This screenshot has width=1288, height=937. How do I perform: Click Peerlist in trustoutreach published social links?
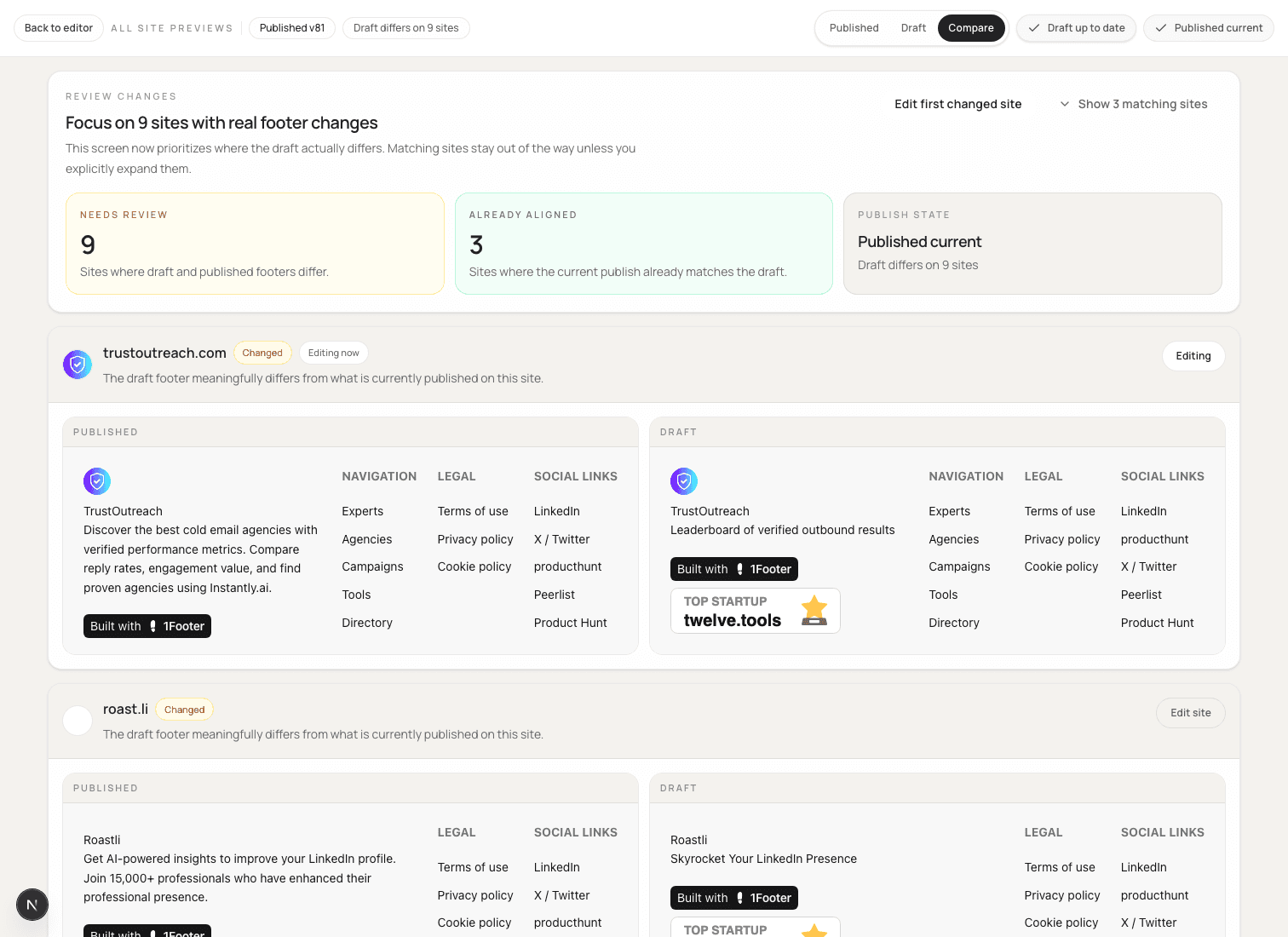click(555, 595)
